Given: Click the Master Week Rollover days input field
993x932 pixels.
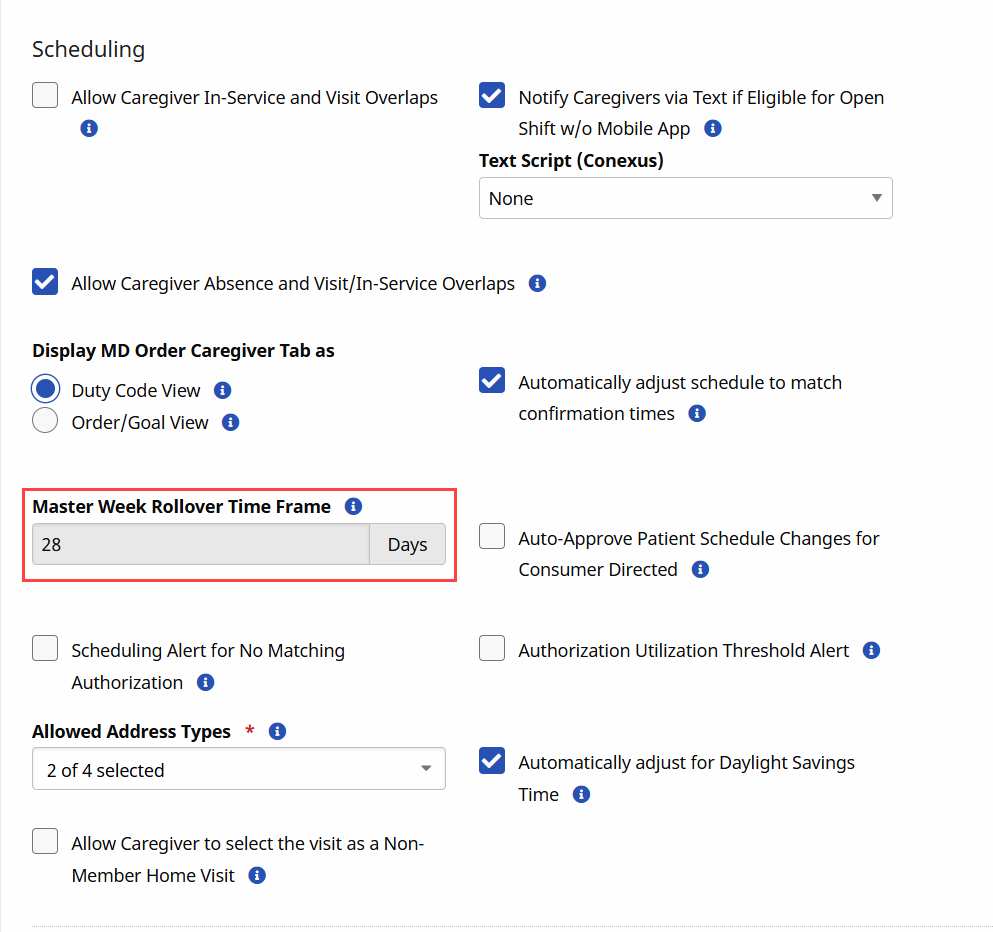Looking at the screenshot, I should pos(201,545).
